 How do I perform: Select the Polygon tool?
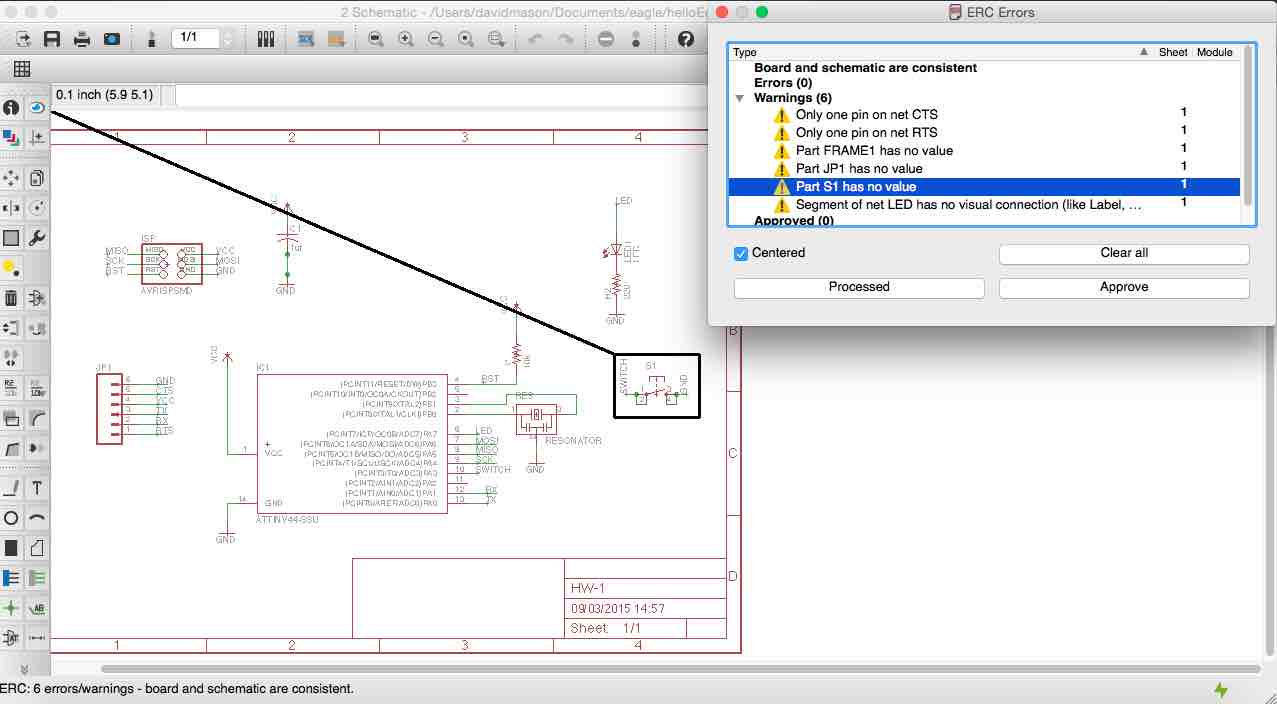(x=37, y=548)
